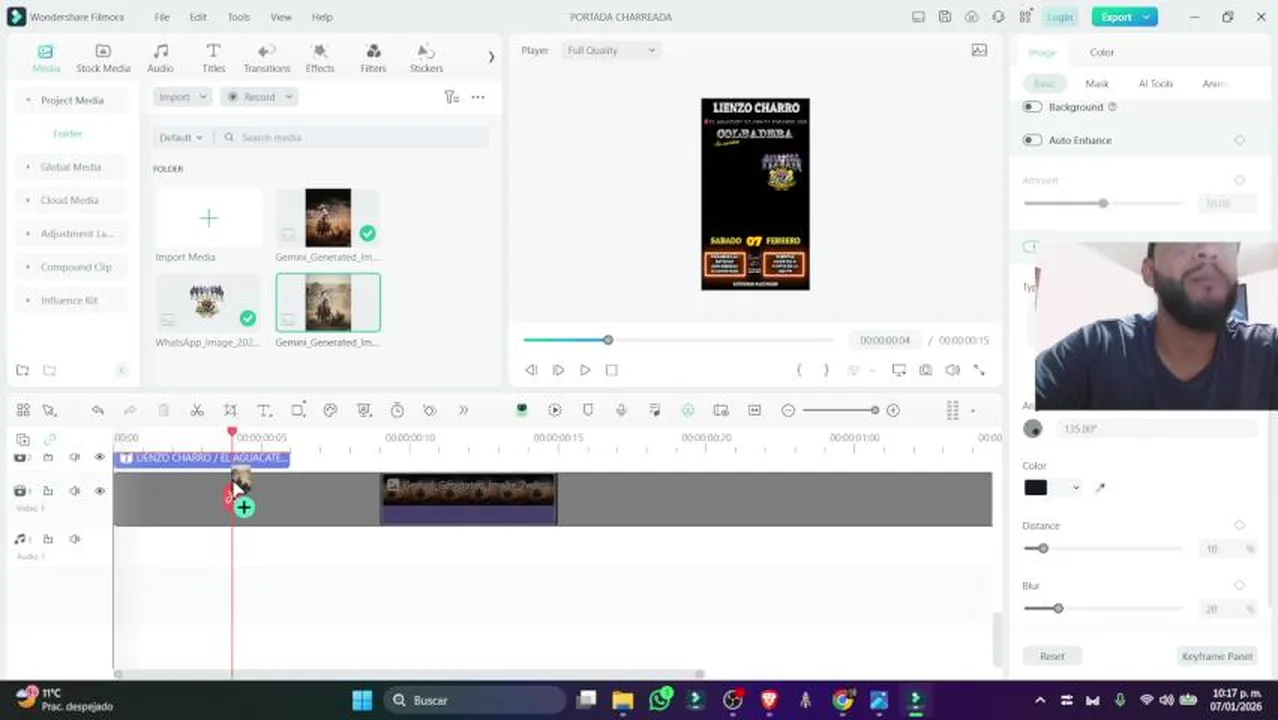The height and width of the screenshot is (720, 1278).
Task: Open the Help menu
Action: tap(322, 17)
